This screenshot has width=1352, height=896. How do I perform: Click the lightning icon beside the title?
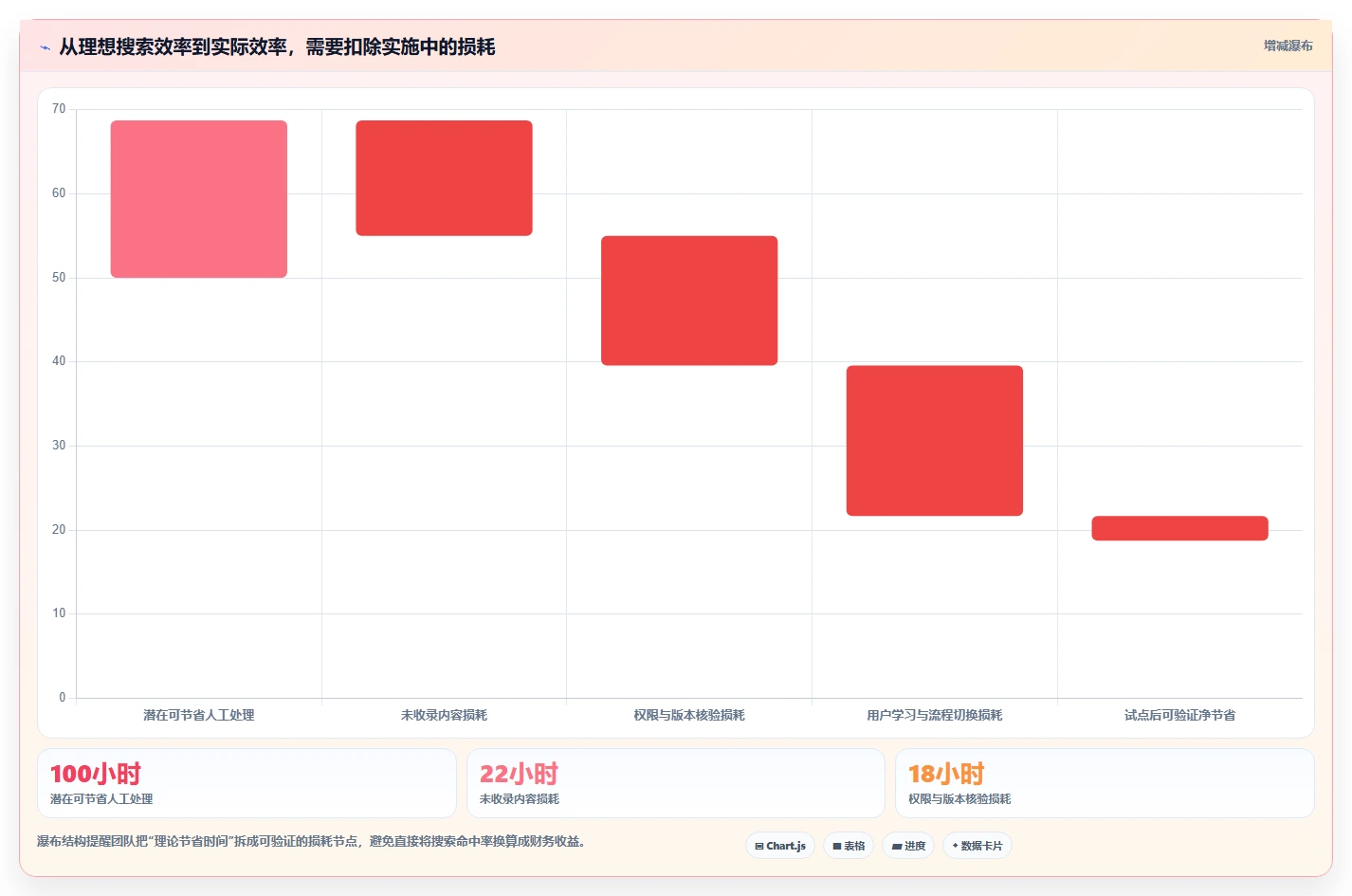point(45,47)
